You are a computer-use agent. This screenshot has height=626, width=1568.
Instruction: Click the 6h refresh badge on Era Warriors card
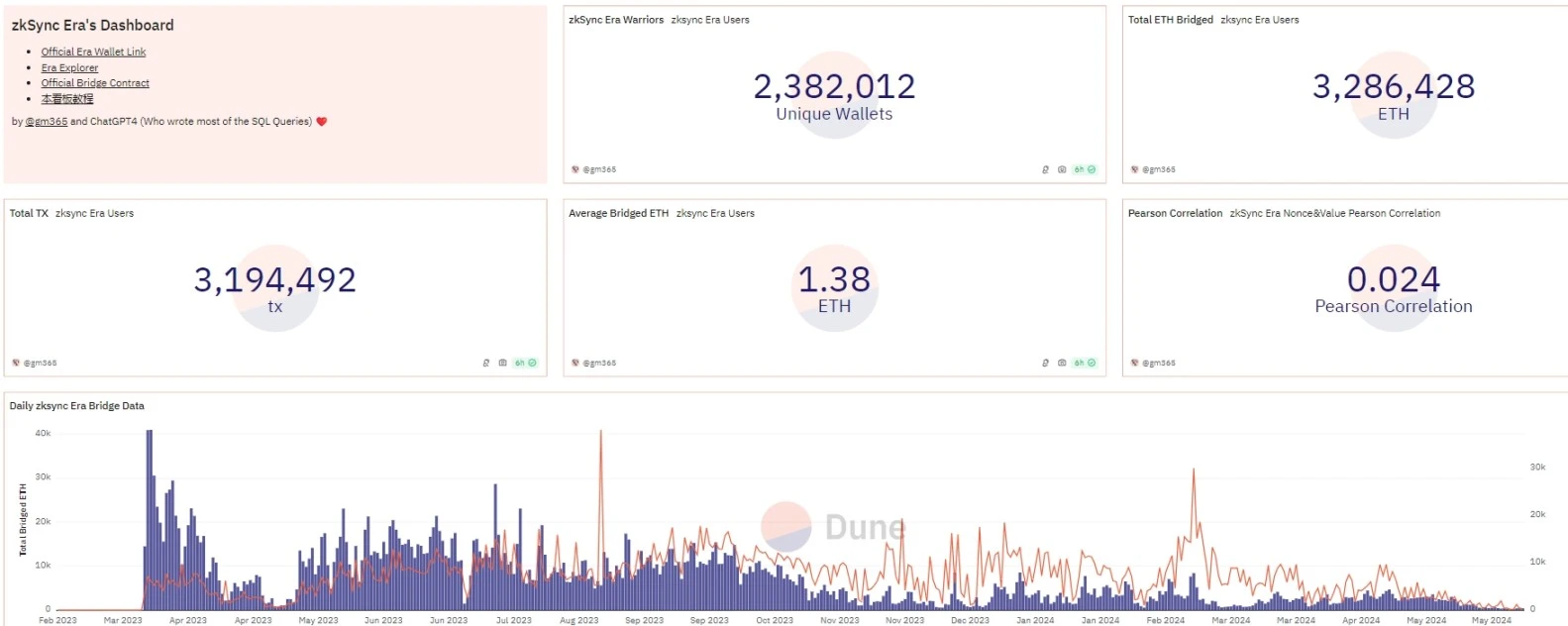(x=1085, y=169)
